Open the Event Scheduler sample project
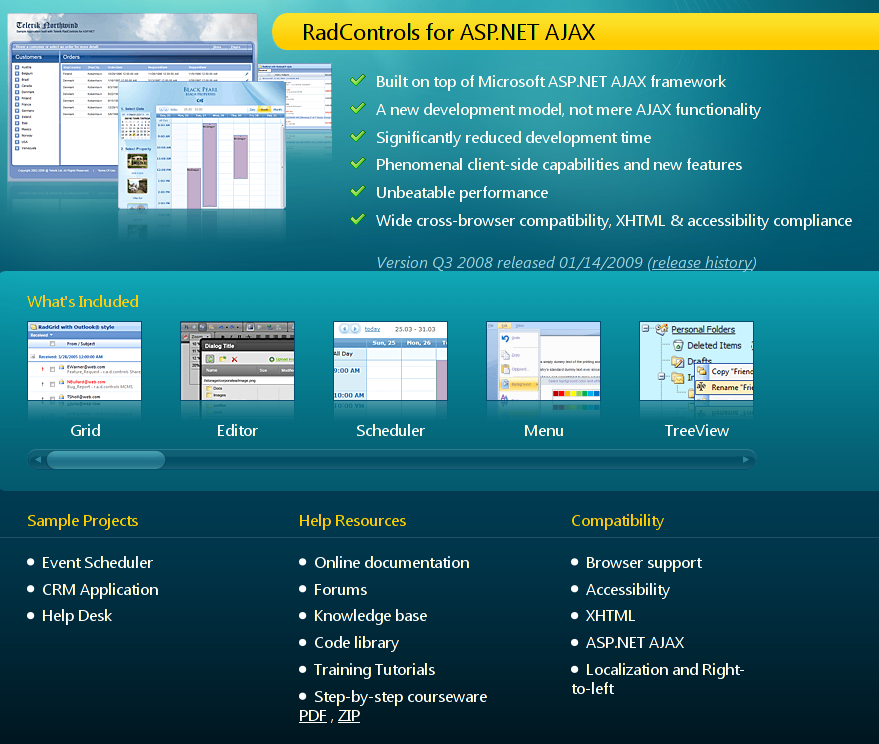Image resolution: width=879 pixels, height=744 pixels. click(x=98, y=562)
